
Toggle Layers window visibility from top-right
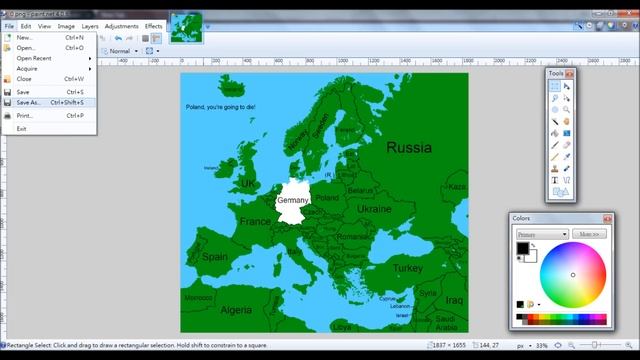point(600,25)
